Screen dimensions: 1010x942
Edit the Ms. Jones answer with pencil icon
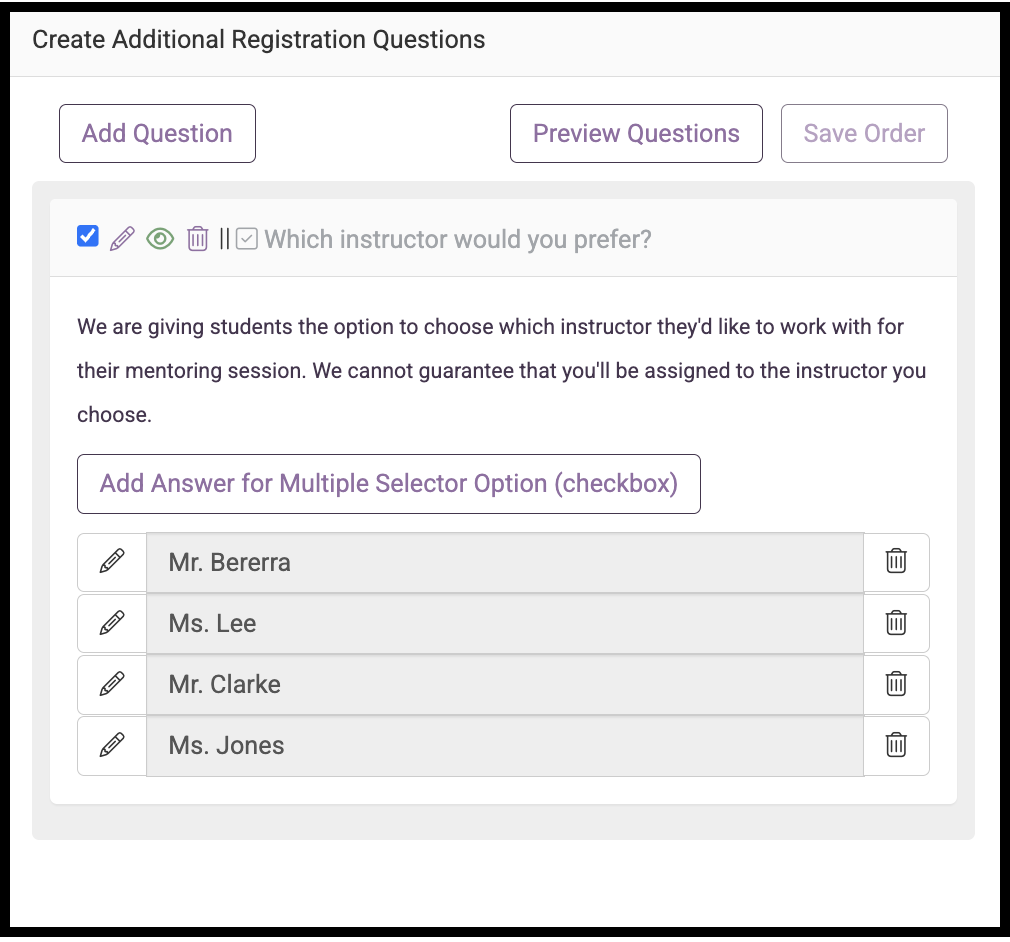tap(112, 745)
